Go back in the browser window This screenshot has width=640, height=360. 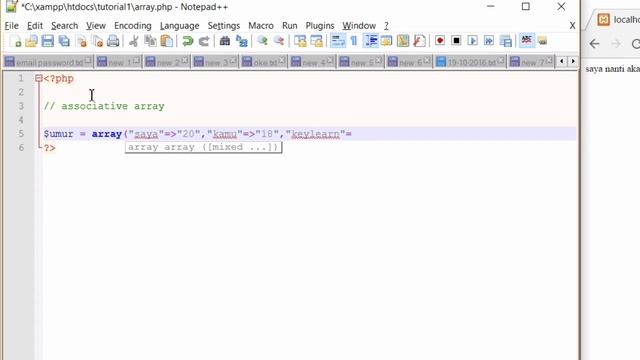pos(594,44)
